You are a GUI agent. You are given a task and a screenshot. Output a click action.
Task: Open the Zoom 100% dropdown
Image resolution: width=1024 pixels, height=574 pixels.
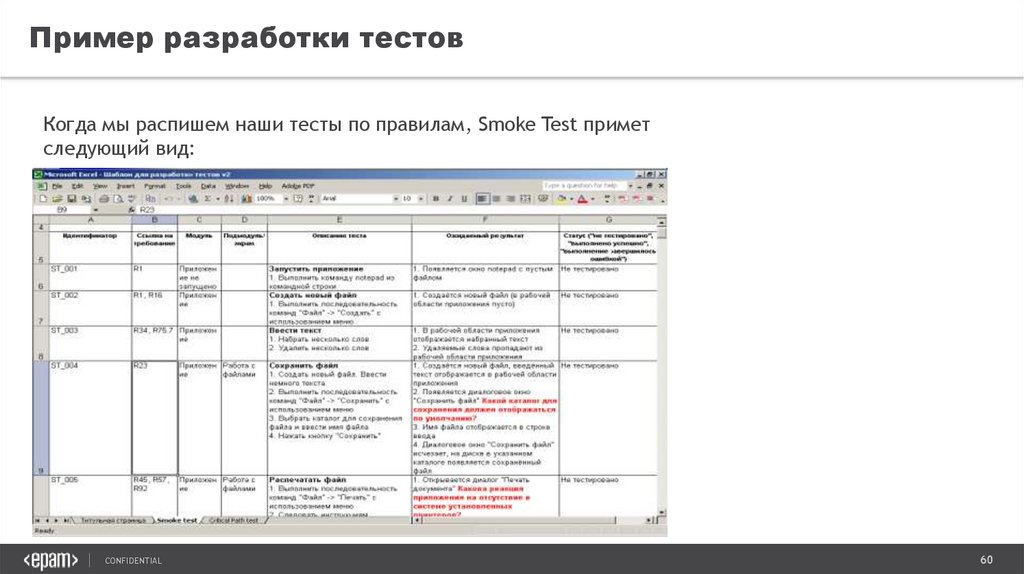(285, 199)
